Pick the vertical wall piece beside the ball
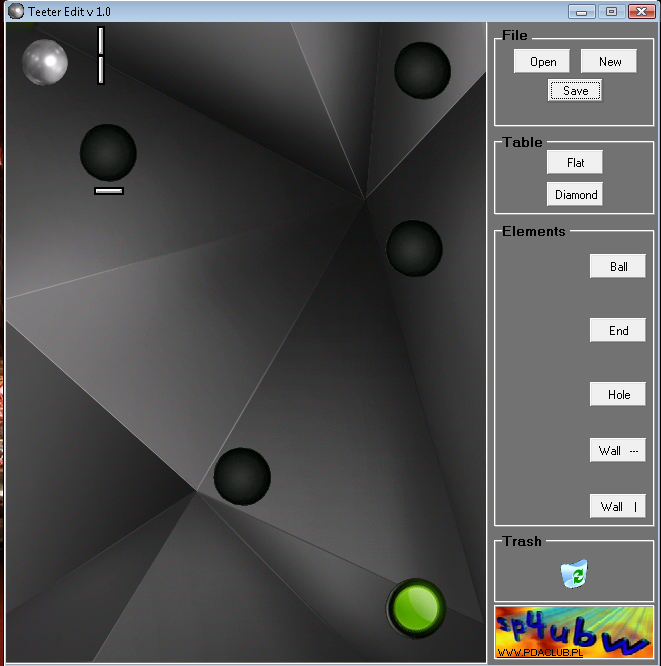Viewport: 661px width, 666px height. pyautogui.click(x=101, y=56)
